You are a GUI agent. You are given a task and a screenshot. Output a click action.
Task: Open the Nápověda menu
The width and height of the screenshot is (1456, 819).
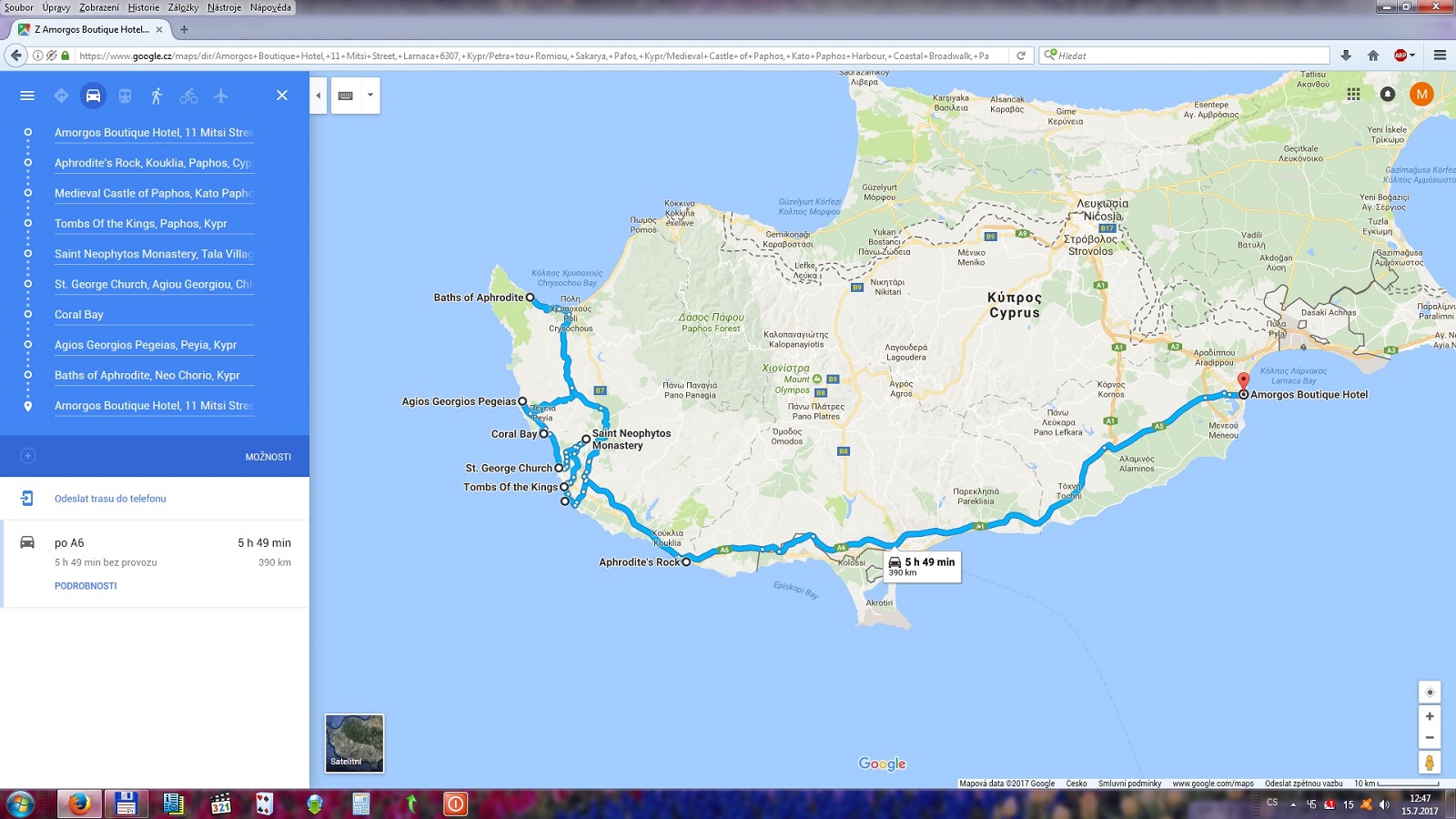(x=270, y=7)
